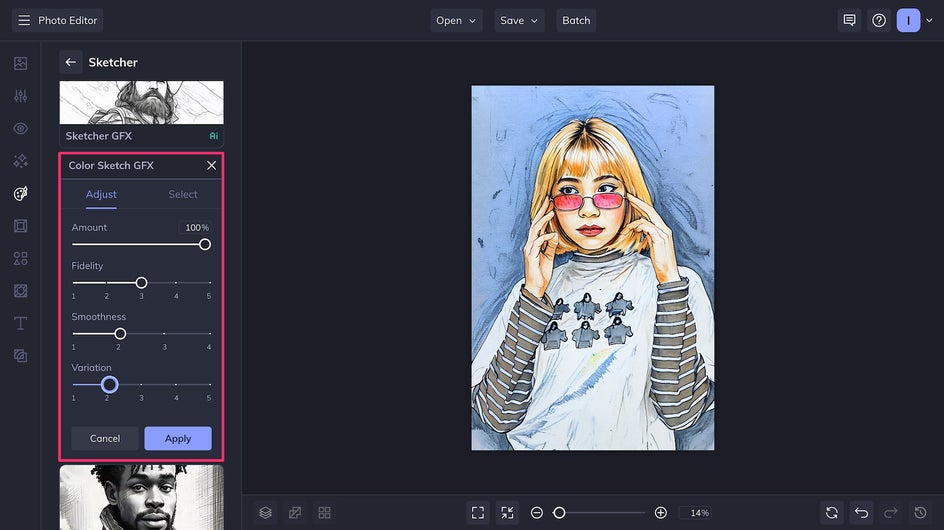Click the fit to screen icon
The width and height of the screenshot is (944, 530).
pyautogui.click(x=478, y=513)
